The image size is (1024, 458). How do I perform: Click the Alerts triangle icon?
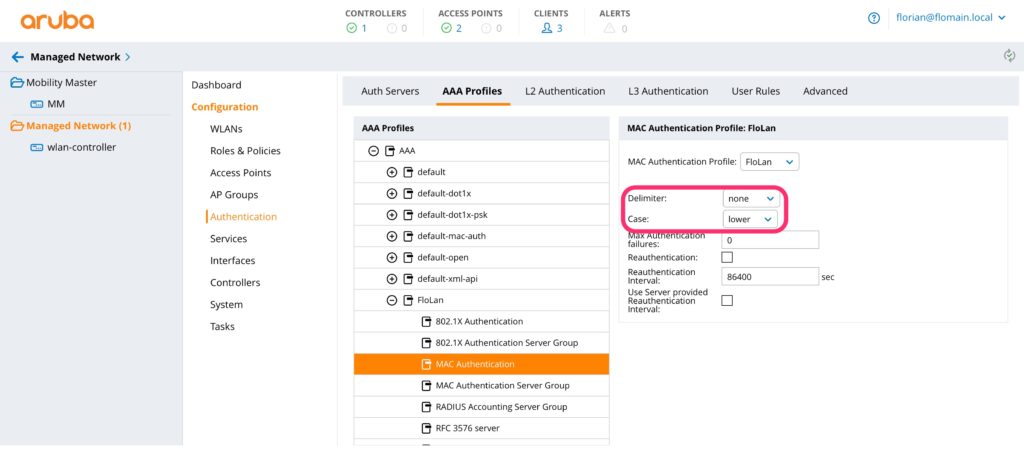pyautogui.click(x=609, y=28)
